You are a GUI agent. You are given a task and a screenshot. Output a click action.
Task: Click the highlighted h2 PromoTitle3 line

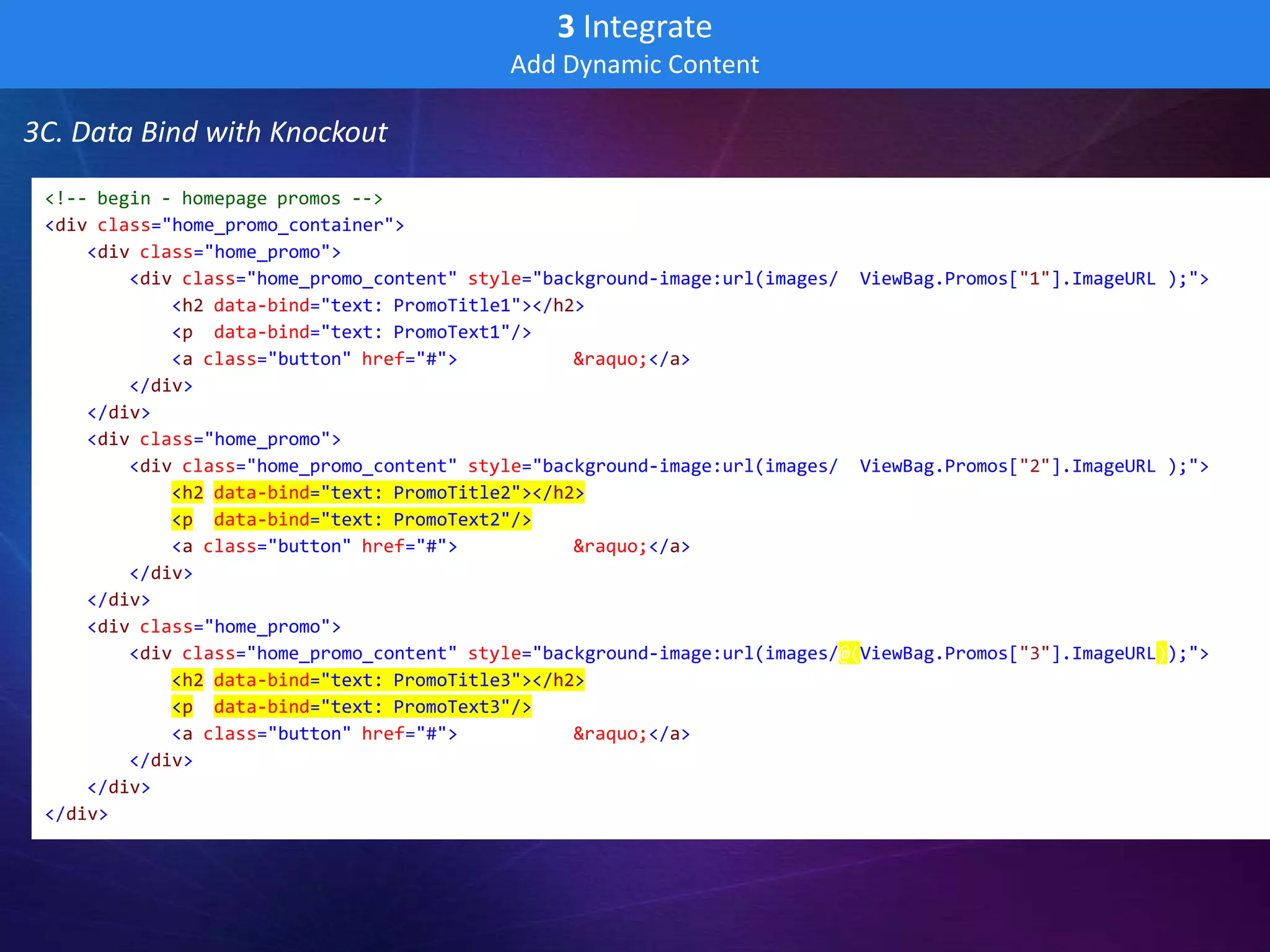(378, 681)
